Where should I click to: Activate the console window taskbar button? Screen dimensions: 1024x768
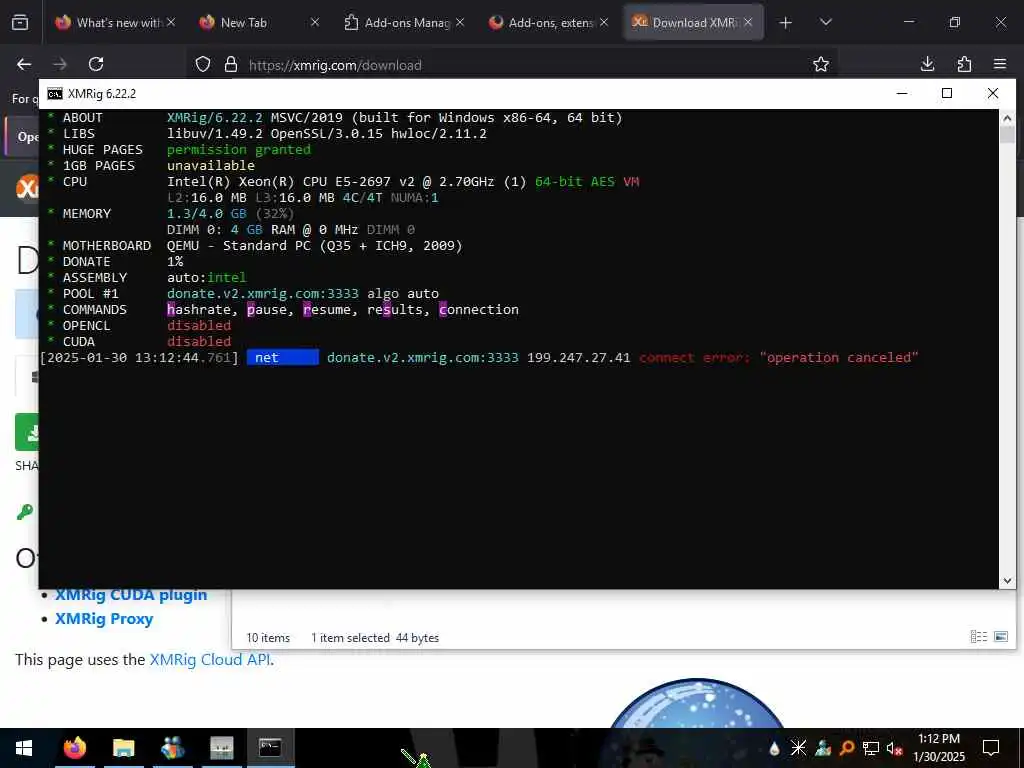270,748
